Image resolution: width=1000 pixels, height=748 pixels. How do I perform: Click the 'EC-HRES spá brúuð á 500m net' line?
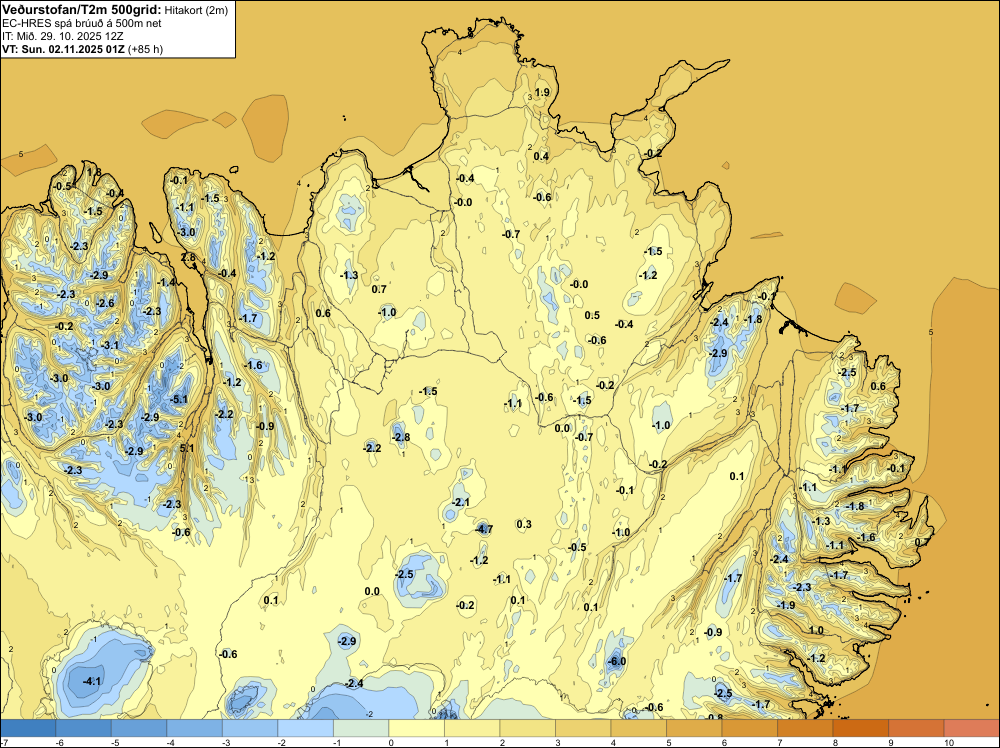(82, 24)
